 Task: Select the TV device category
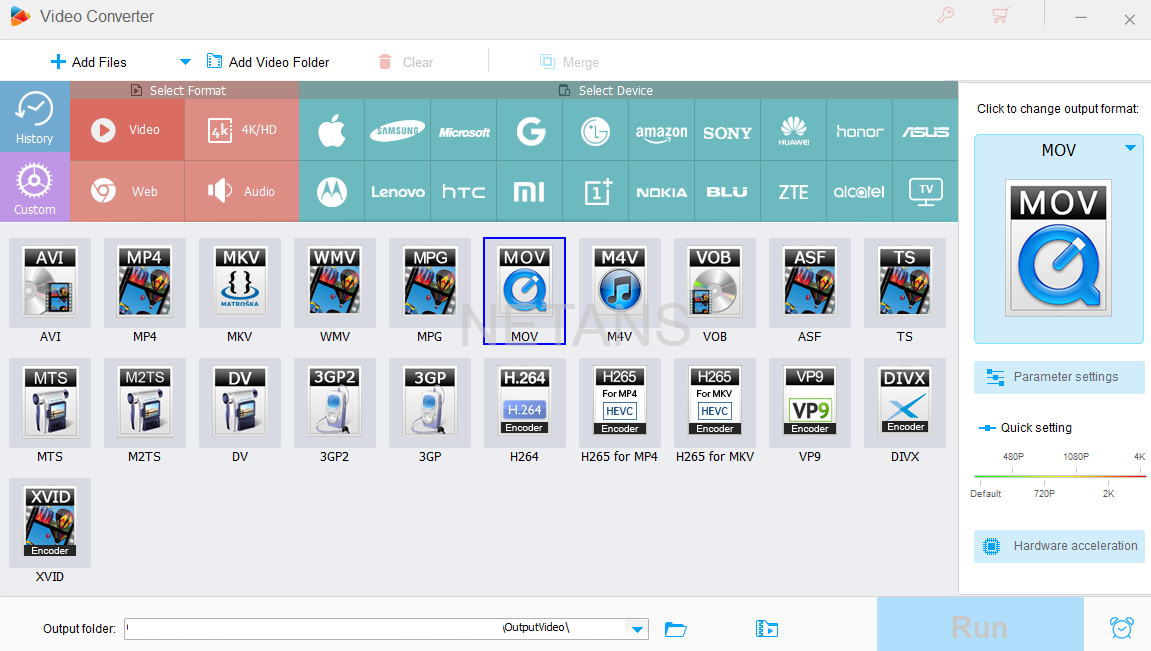(926, 192)
